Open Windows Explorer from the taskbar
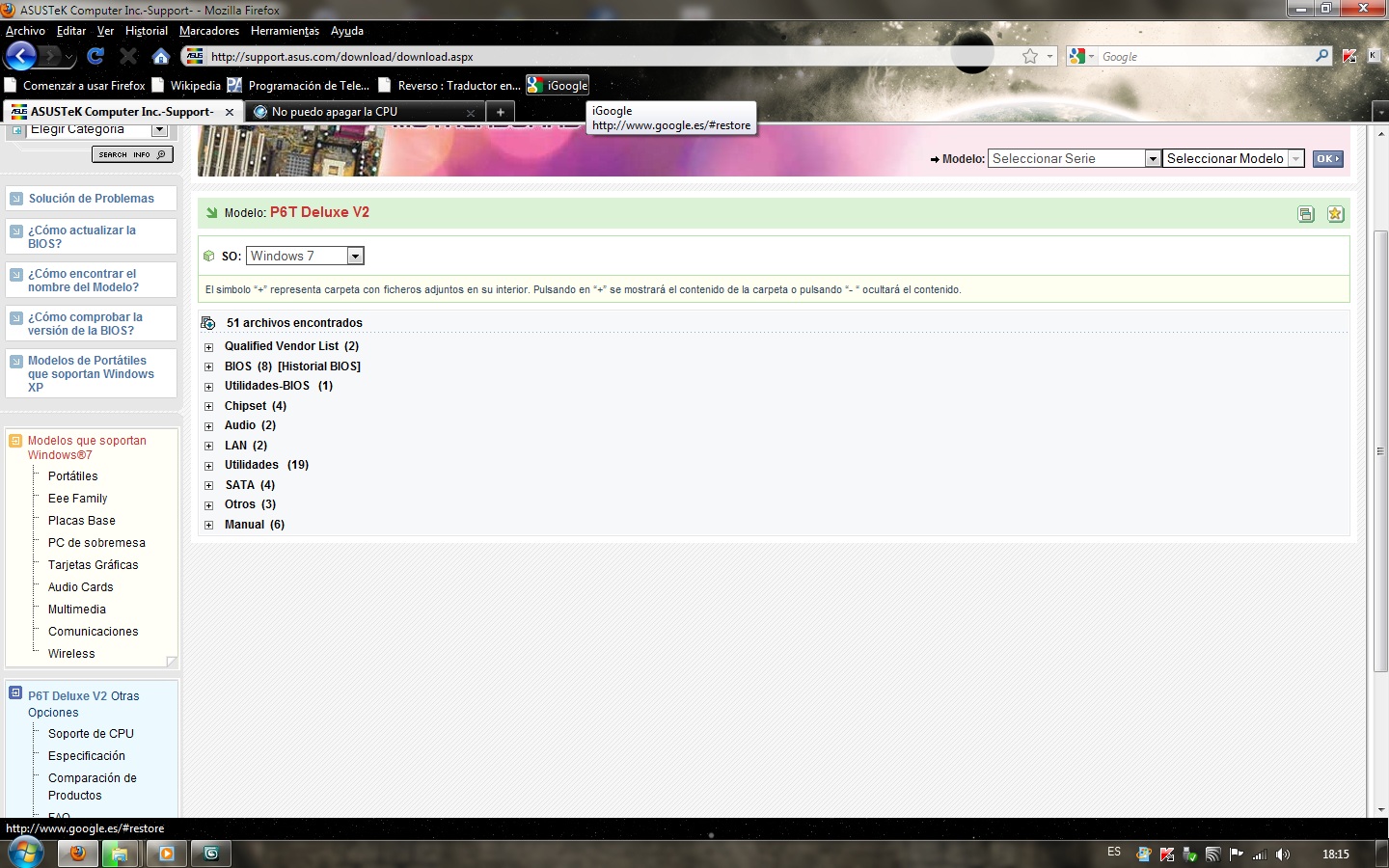This screenshot has height=868, width=1389. [x=121, y=854]
